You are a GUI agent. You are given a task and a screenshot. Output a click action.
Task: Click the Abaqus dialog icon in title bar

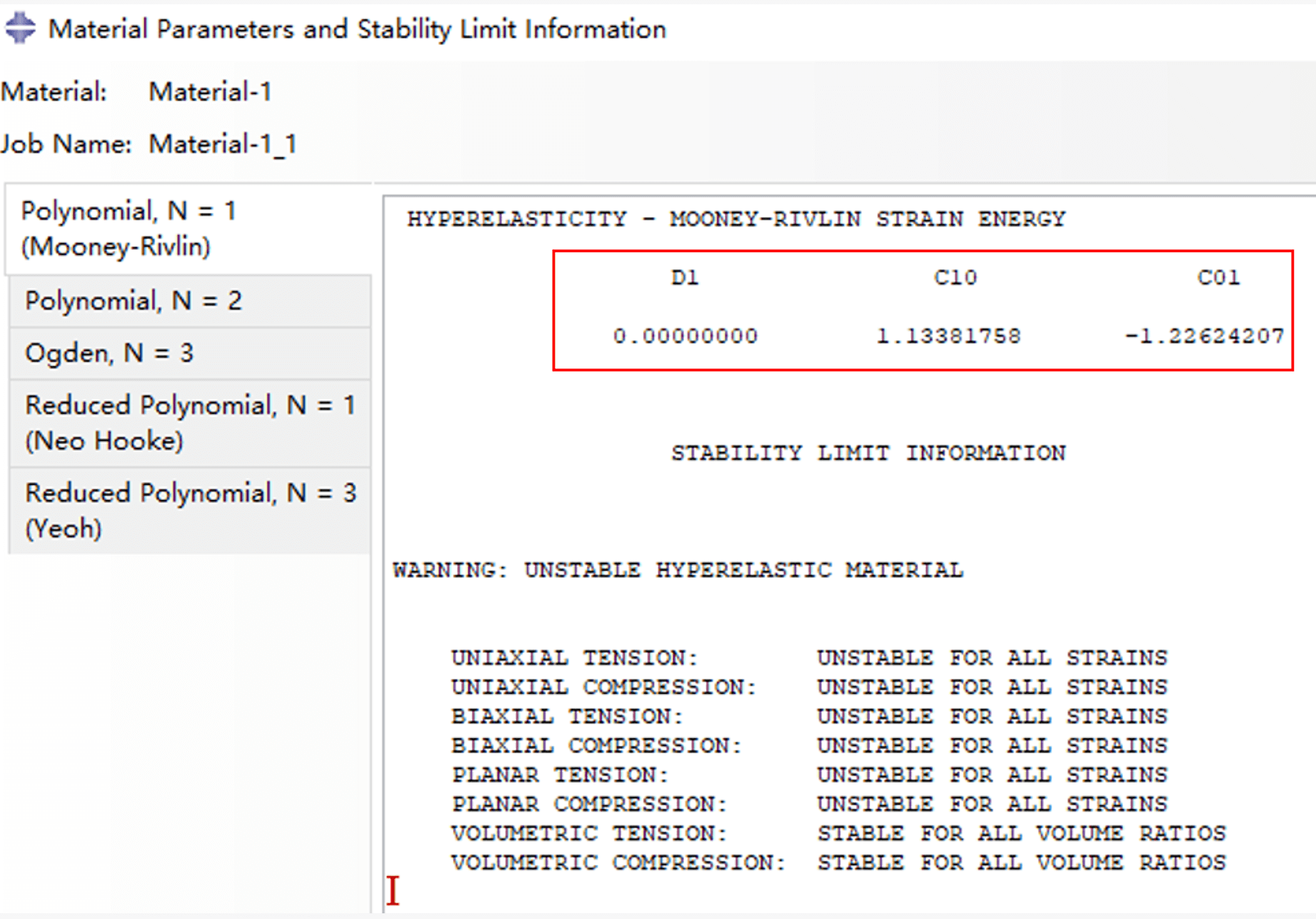[x=20, y=29]
